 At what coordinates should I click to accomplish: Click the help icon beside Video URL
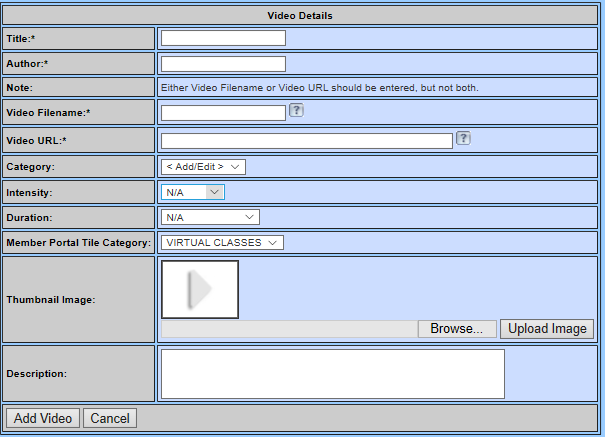pos(463,139)
